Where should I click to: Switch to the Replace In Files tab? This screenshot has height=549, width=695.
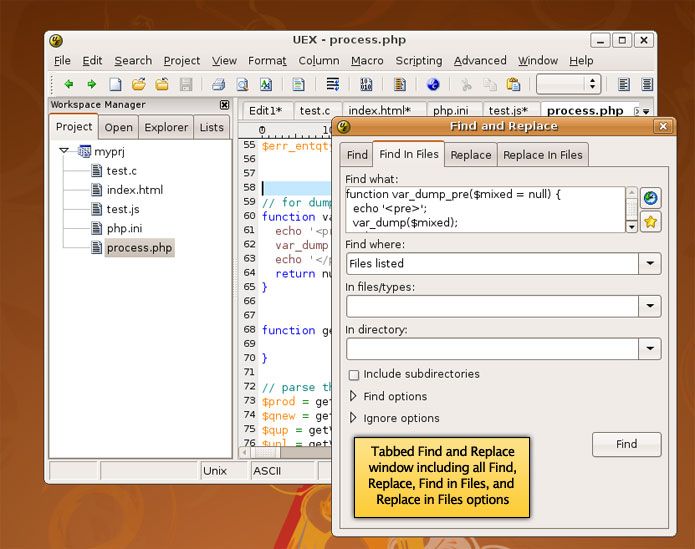pos(543,155)
